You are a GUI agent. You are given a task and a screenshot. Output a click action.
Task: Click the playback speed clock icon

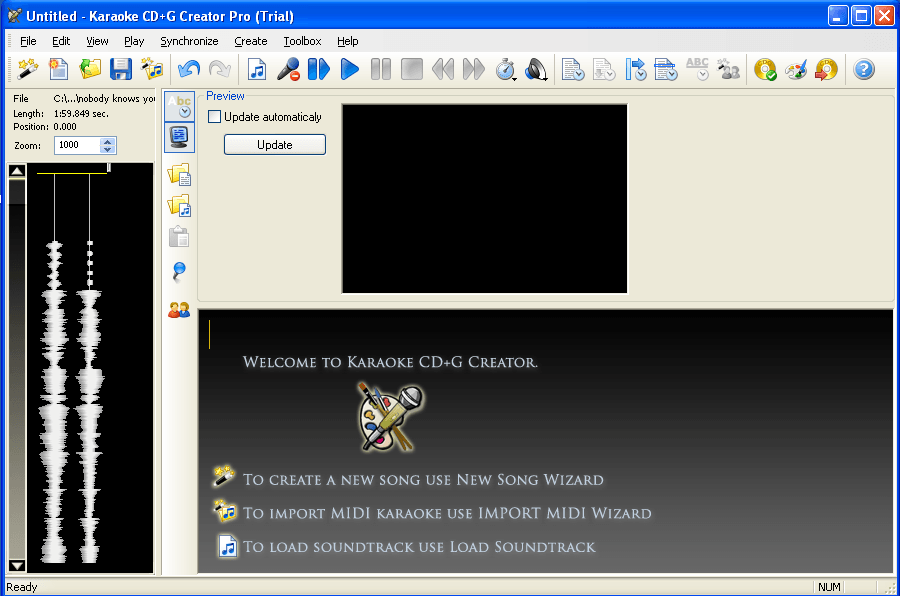point(503,68)
